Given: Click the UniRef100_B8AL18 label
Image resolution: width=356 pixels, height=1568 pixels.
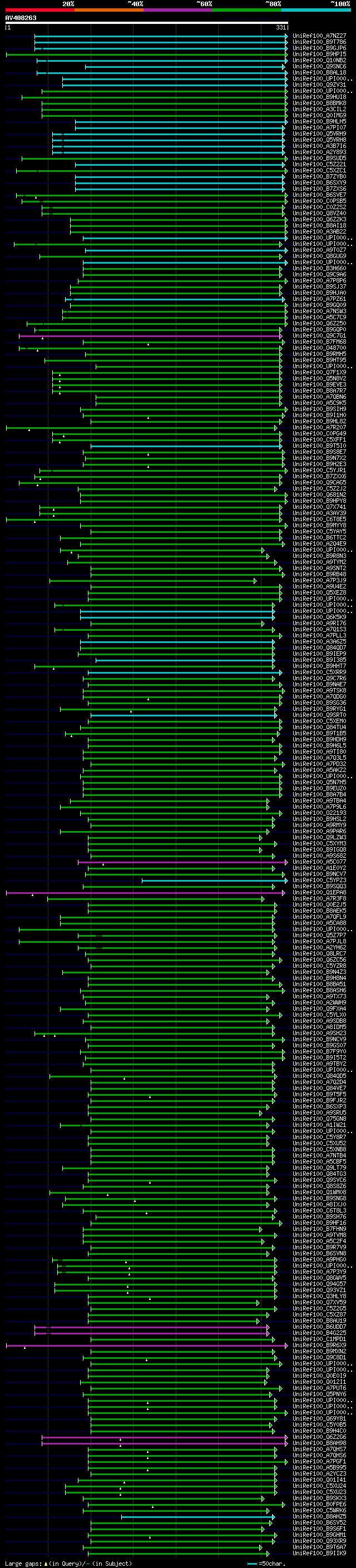Looking at the screenshot, I should 319,72.
